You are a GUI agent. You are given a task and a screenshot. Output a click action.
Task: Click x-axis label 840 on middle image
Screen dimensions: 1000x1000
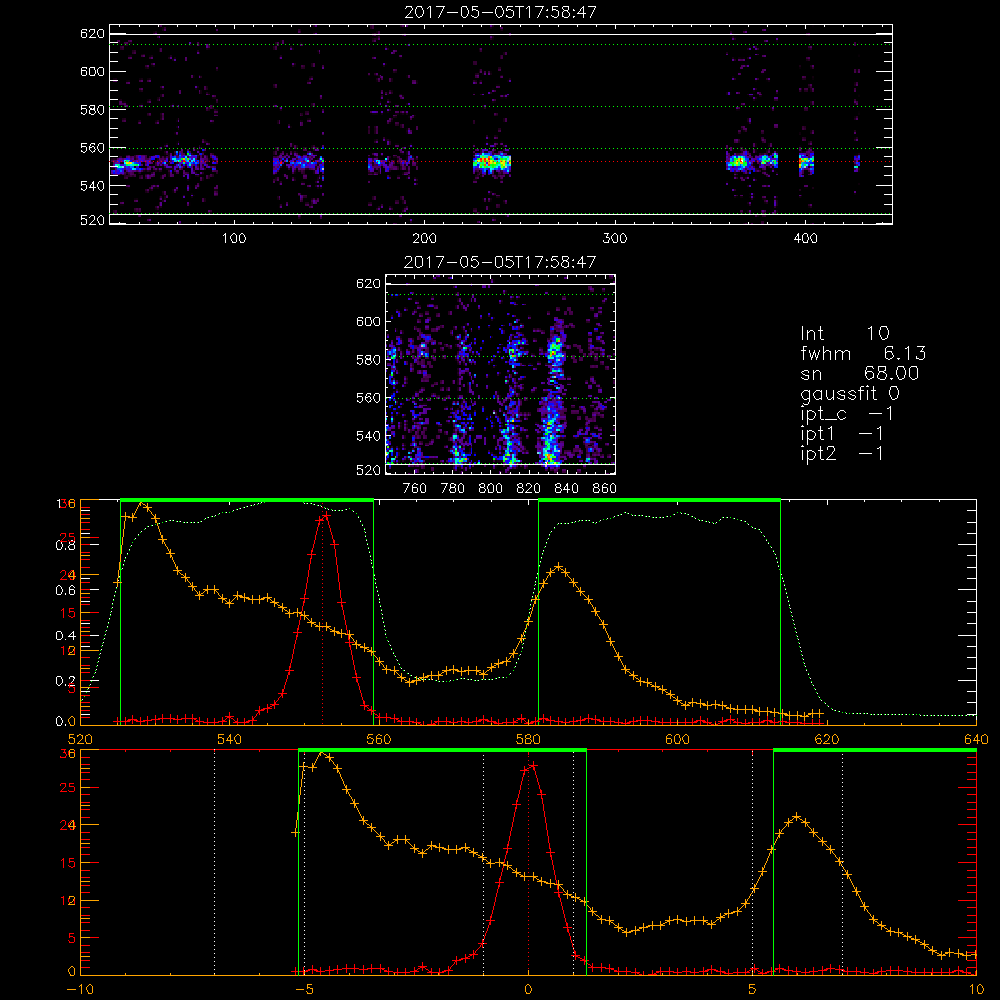[566, 489]
